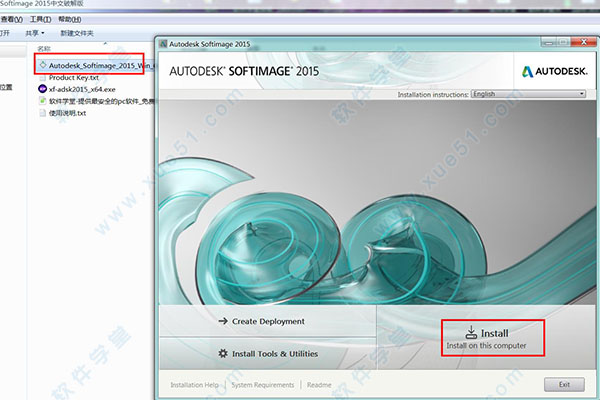Image resolution: width=600 pixels, height=400 pixels.
Task: Click the 名称 column header in Explorer
Action: pyautogui.click(x=44, y=48)
